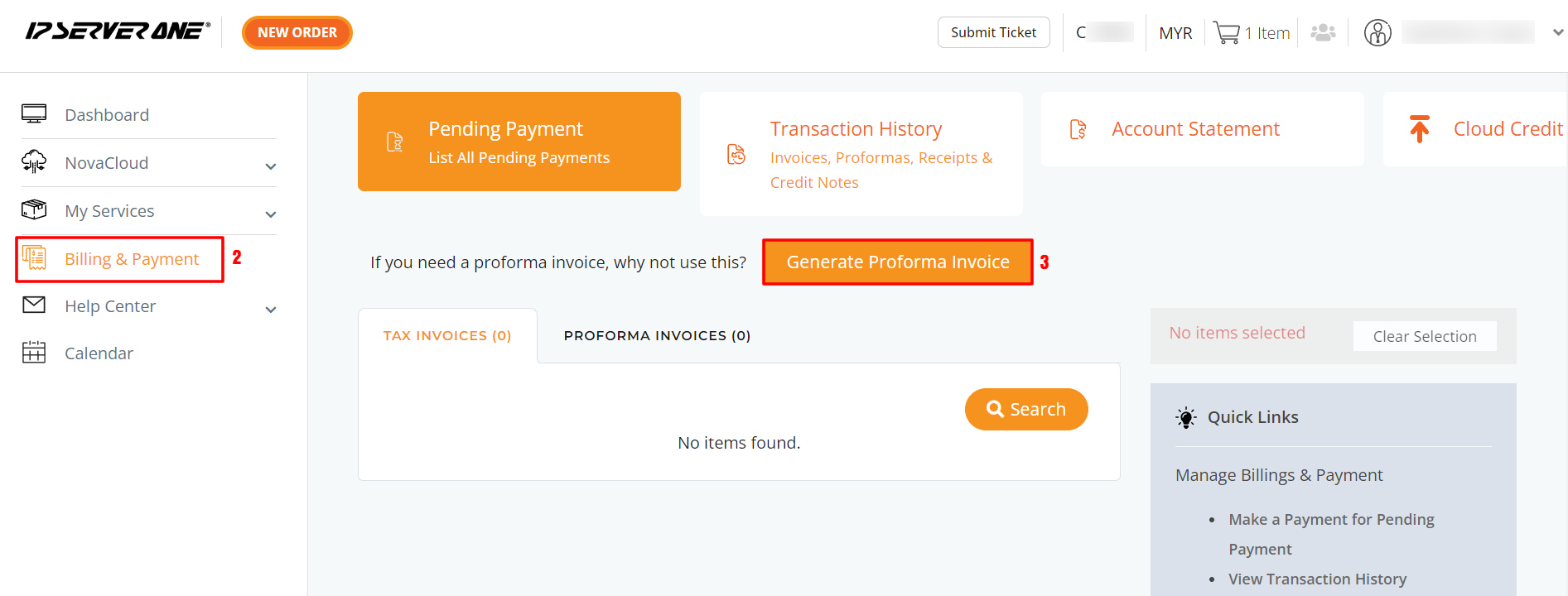Image resolution: width=1568 pixels, height=596 pixels.
Task: Click the Dashboard monitor icon
Action: 34,114
